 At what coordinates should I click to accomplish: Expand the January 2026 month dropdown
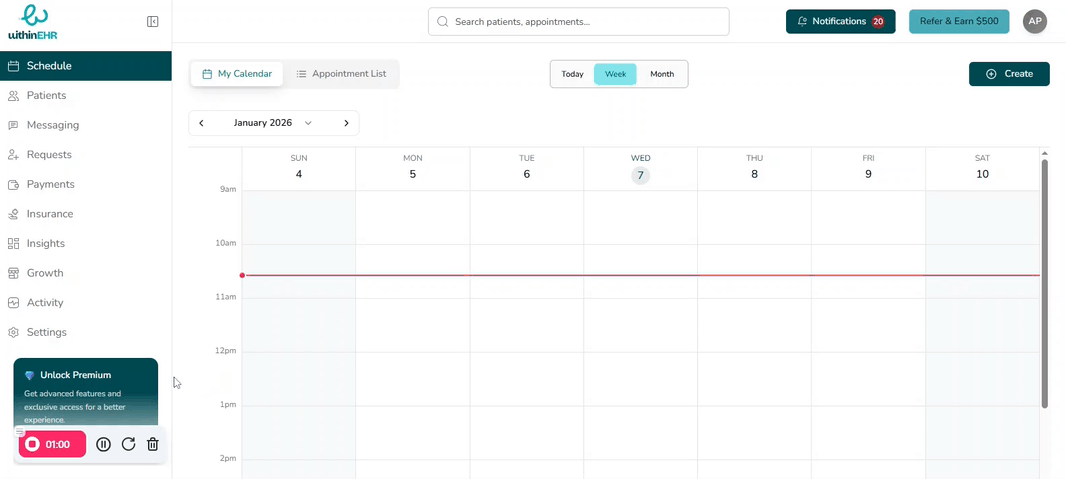308,123
